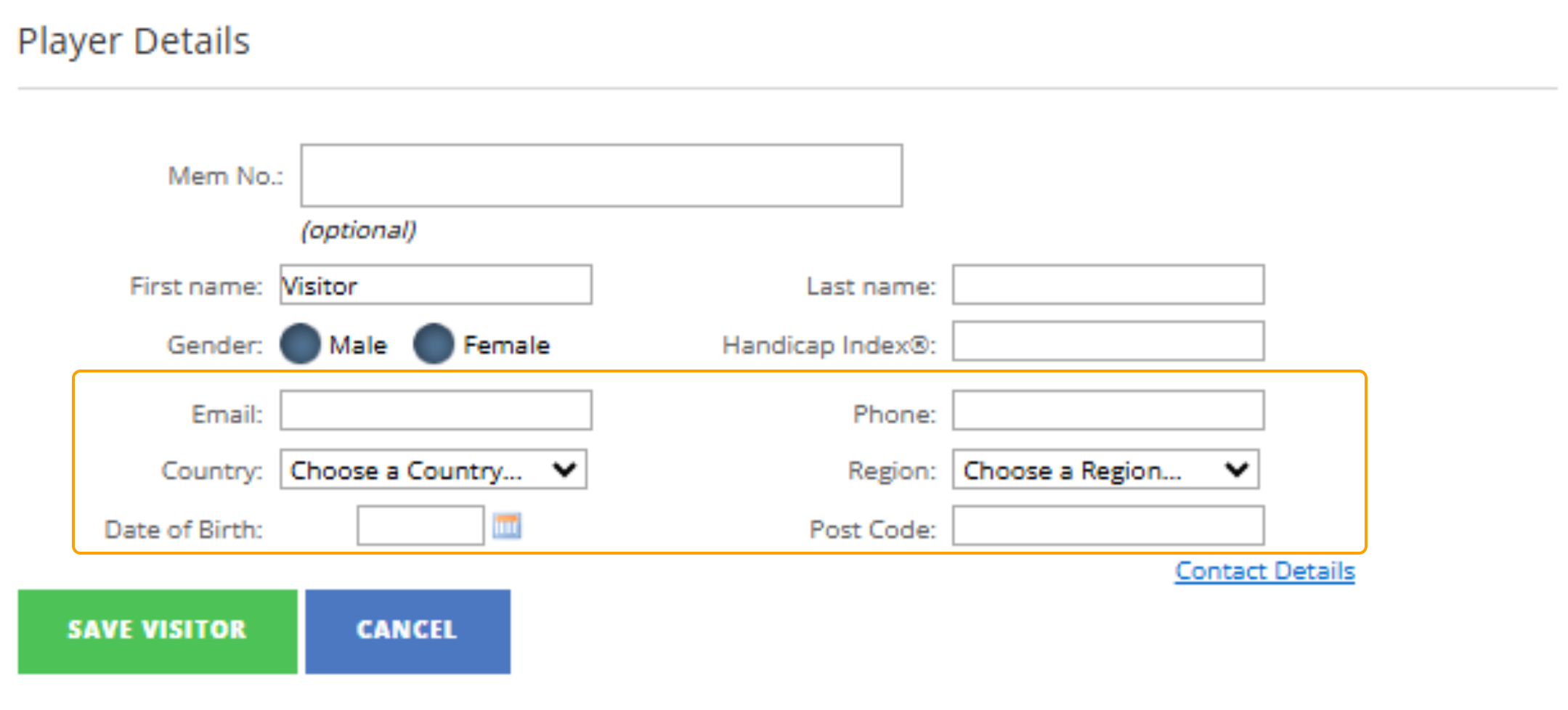Open the Date of Birth calendar picker

[x=507, y=526]
